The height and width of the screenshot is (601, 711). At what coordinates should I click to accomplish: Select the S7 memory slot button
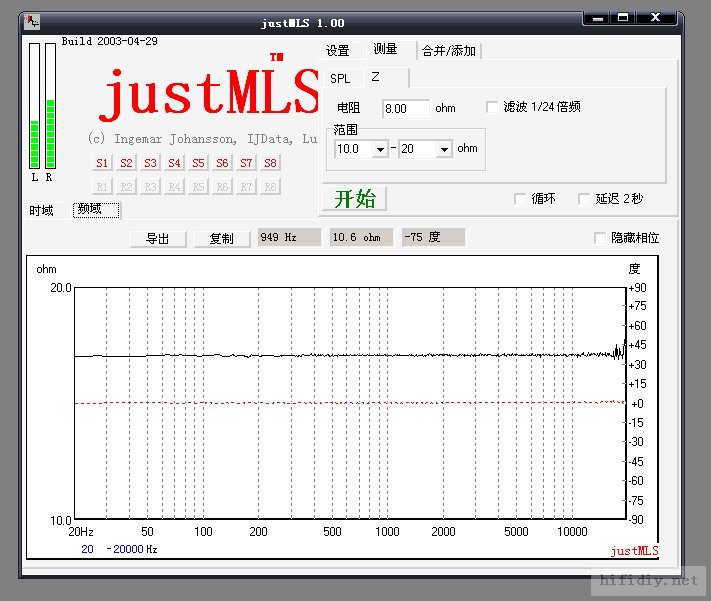(x=246, y=163)
